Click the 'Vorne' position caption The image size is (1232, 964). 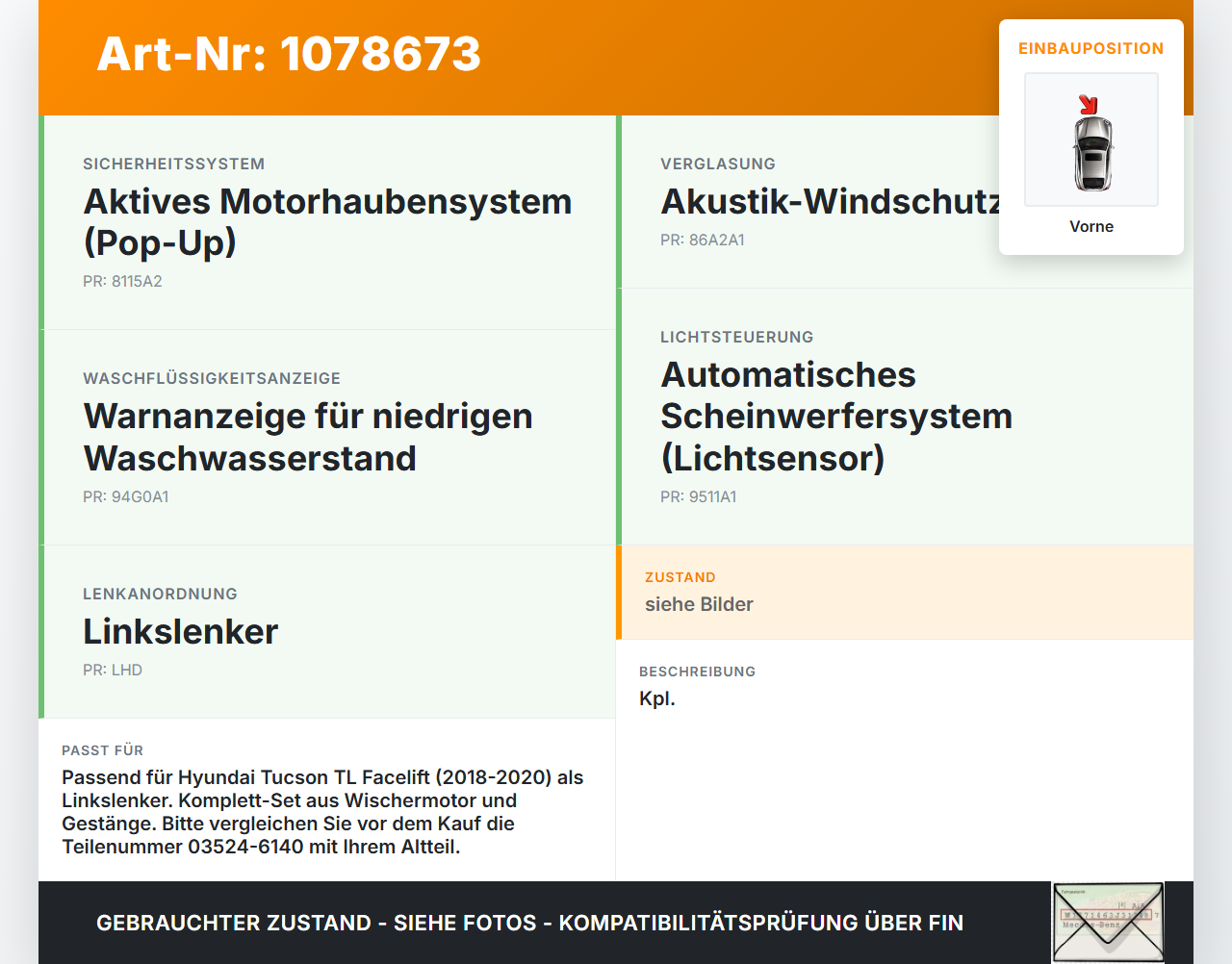coord(1091,226)
